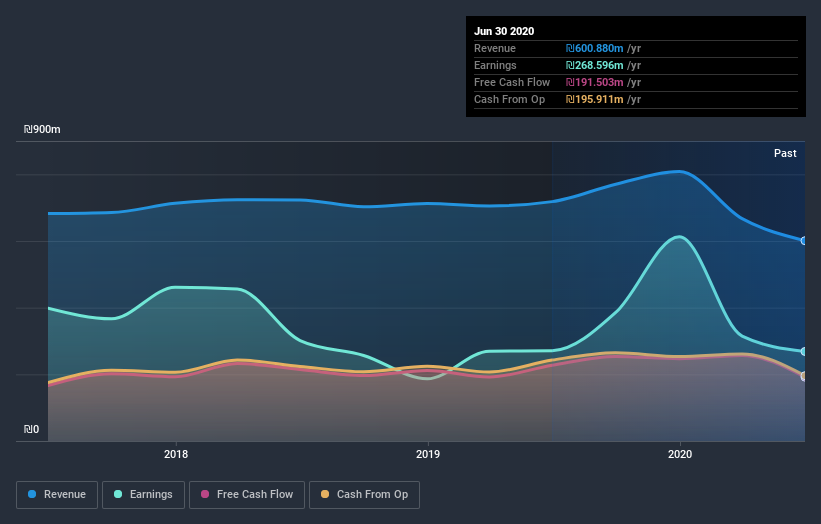Click the ₪191.503m free cash flow value
This screenshot has width=821, height=524.
point(594,83)
